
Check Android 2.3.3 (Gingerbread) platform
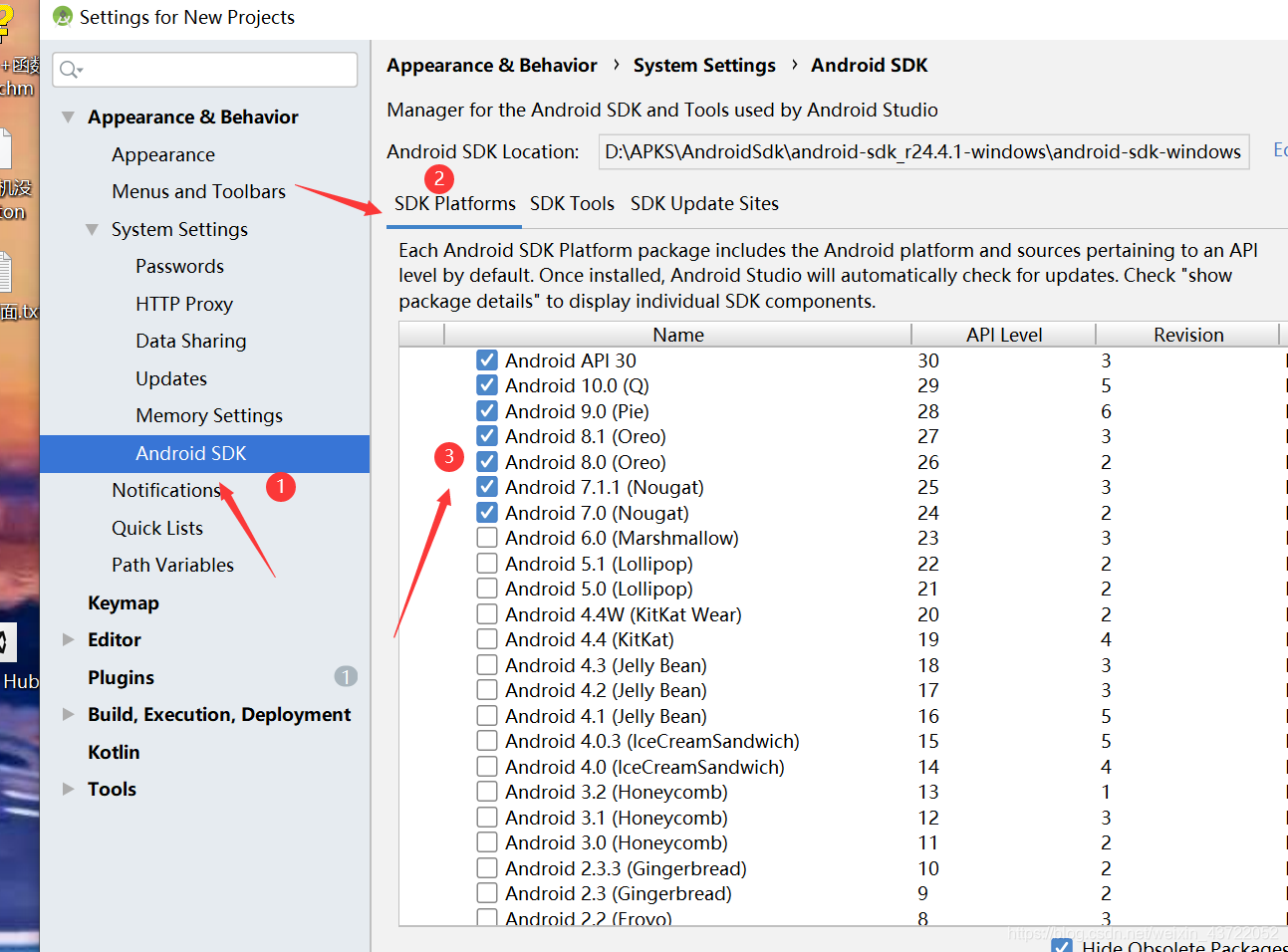pyautogui.click(x=487, y=868)
